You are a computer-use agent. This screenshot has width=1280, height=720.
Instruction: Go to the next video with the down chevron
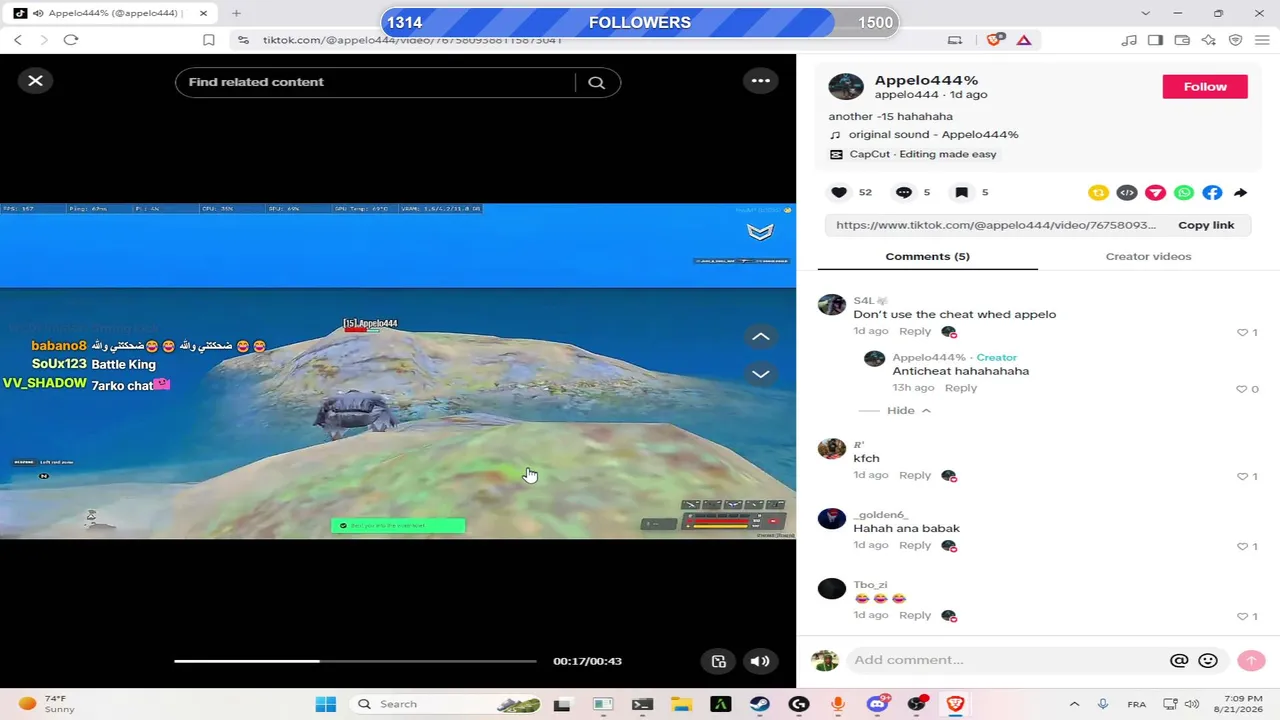pyautogui.click(x=761, y=374)
